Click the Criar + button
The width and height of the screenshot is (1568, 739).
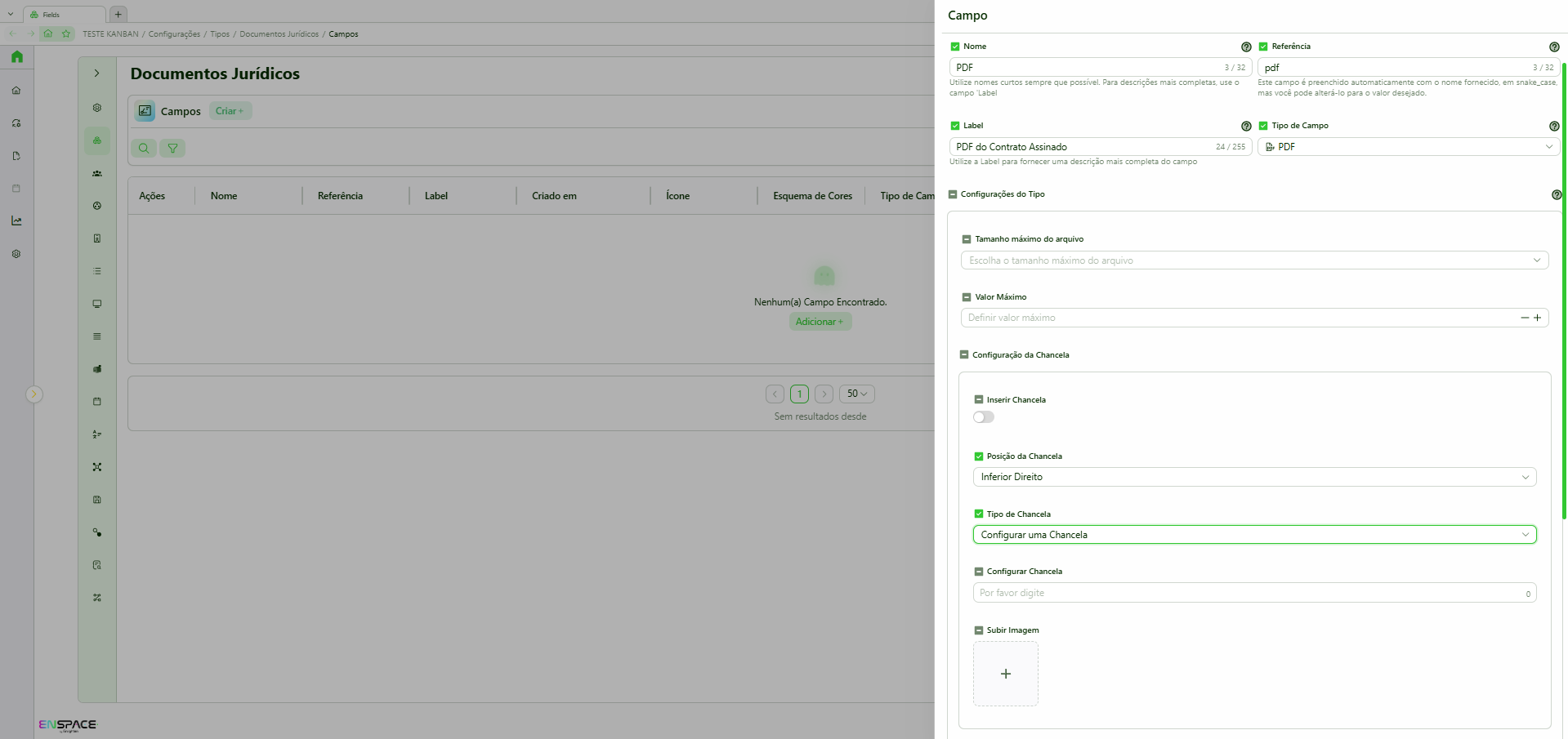click(x=230, y=111)
